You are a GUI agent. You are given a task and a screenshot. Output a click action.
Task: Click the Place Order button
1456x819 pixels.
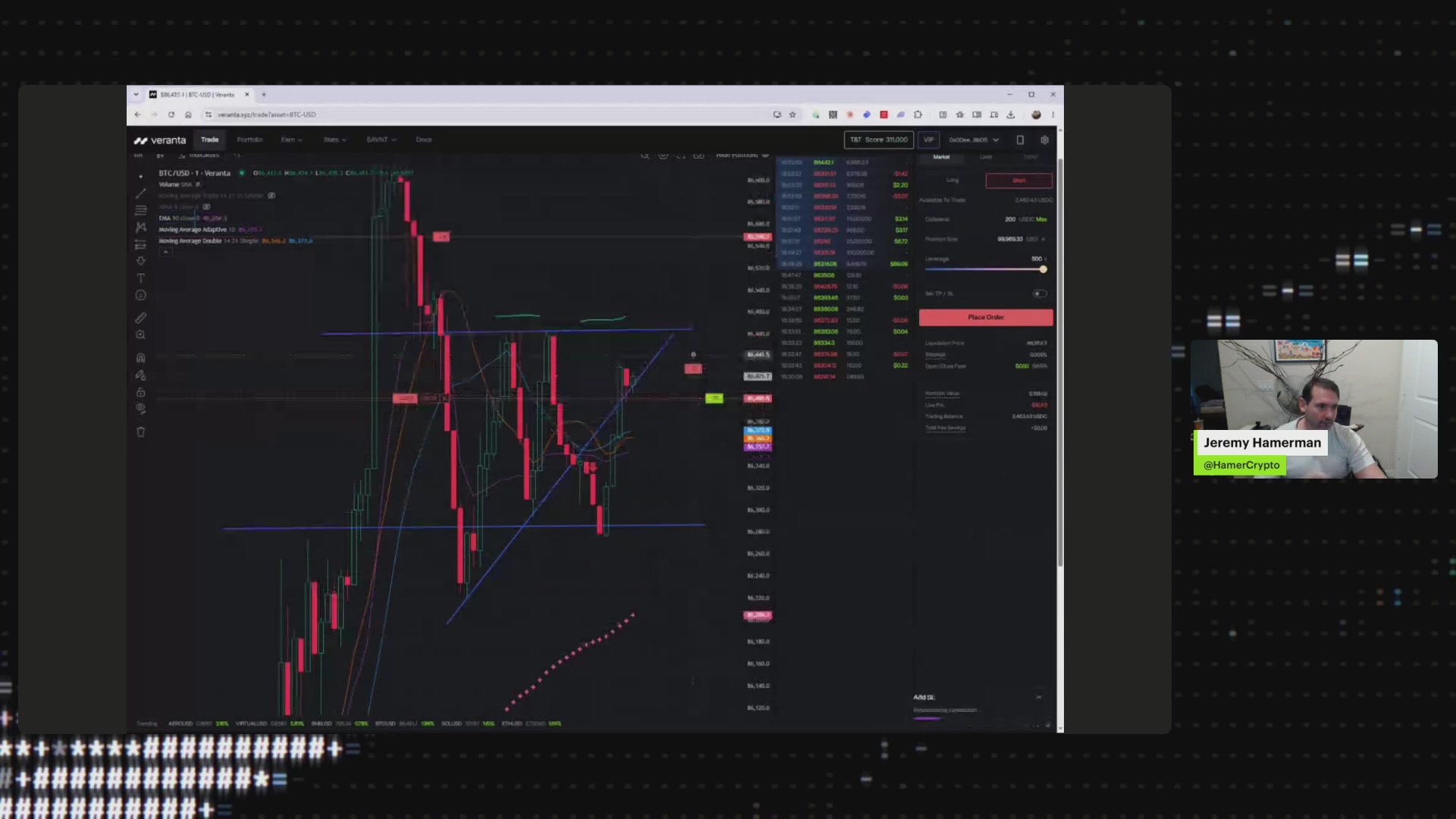986,317
